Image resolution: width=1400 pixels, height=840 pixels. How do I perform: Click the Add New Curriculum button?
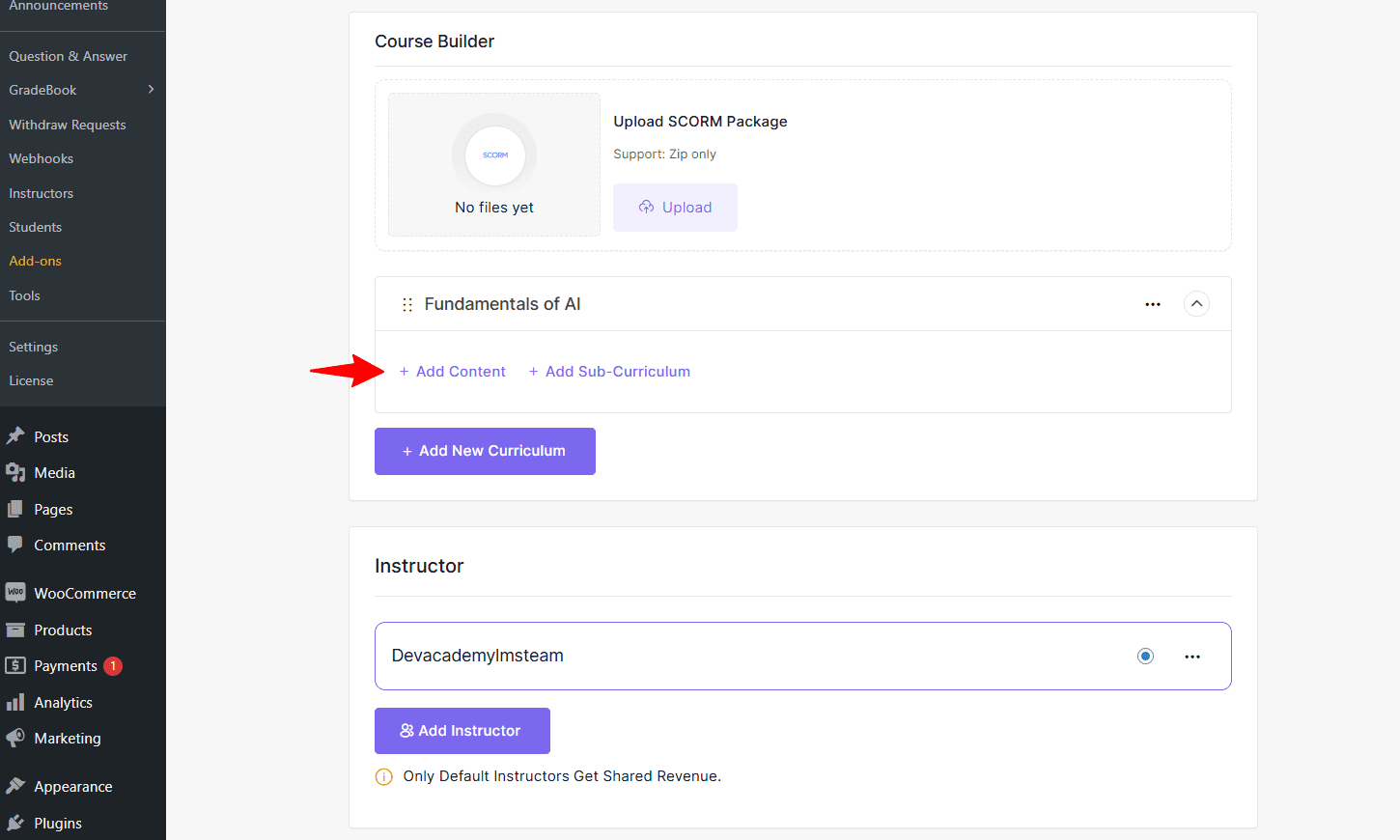pyautogui.click(x=485, y=451)
